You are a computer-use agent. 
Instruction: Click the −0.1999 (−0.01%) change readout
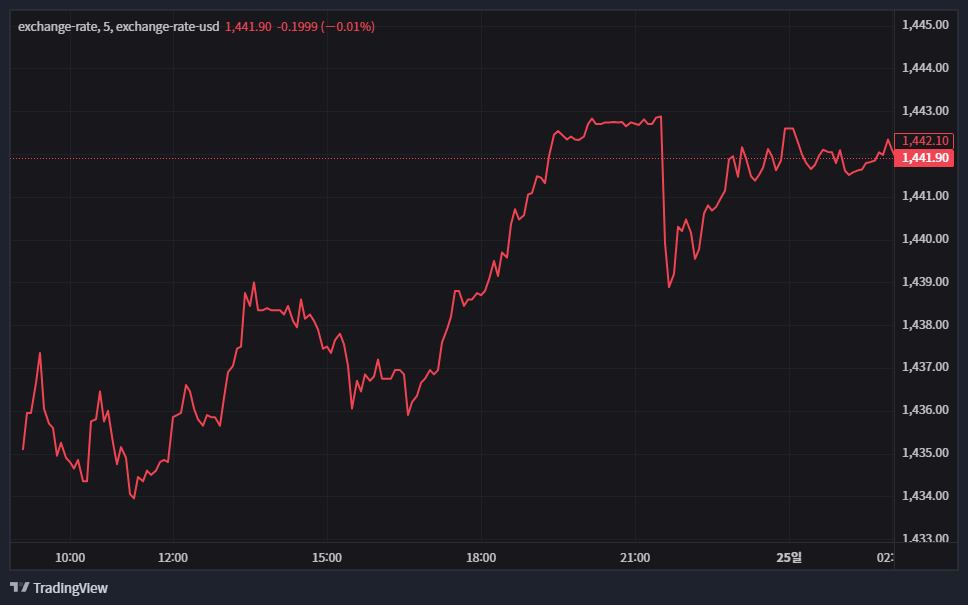click(x=325, y=27)
